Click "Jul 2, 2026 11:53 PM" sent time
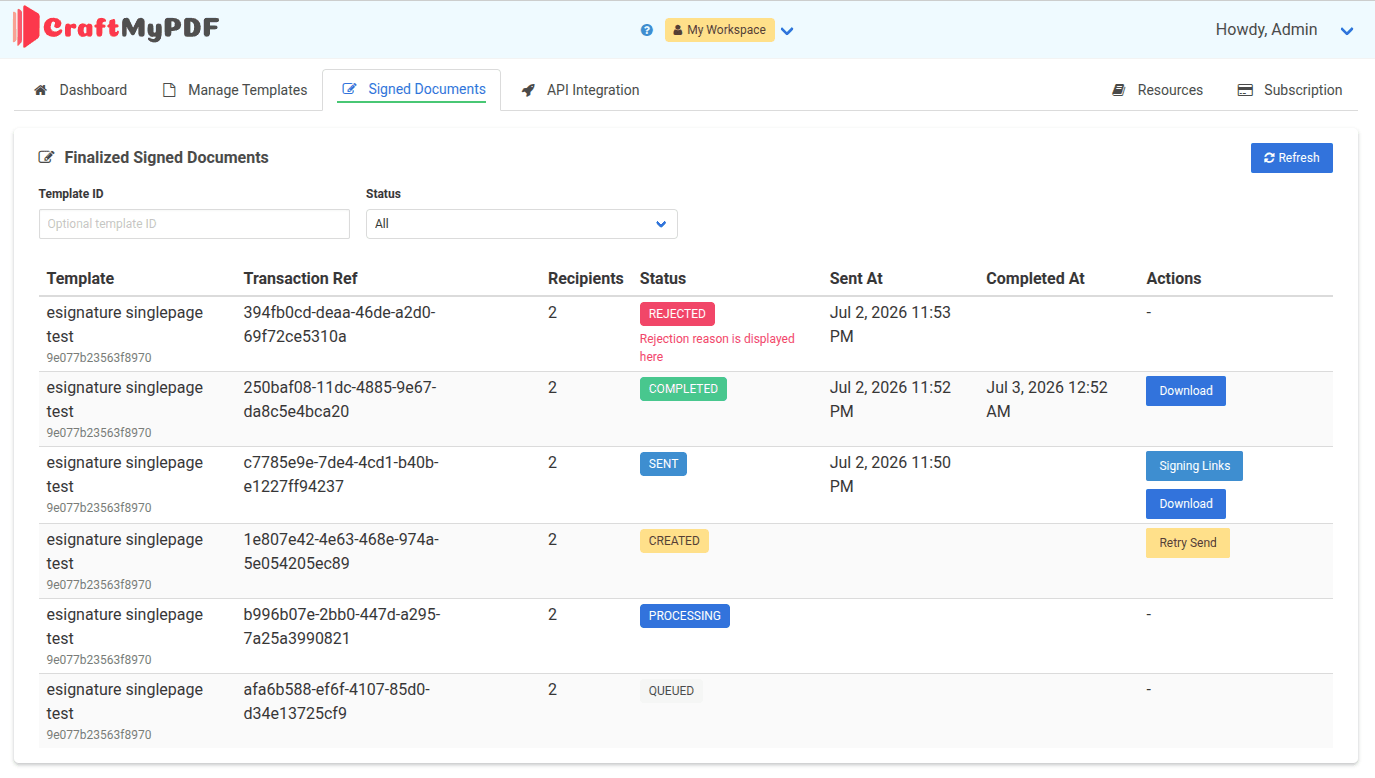 pyautogui.click(x=890, y=324)
